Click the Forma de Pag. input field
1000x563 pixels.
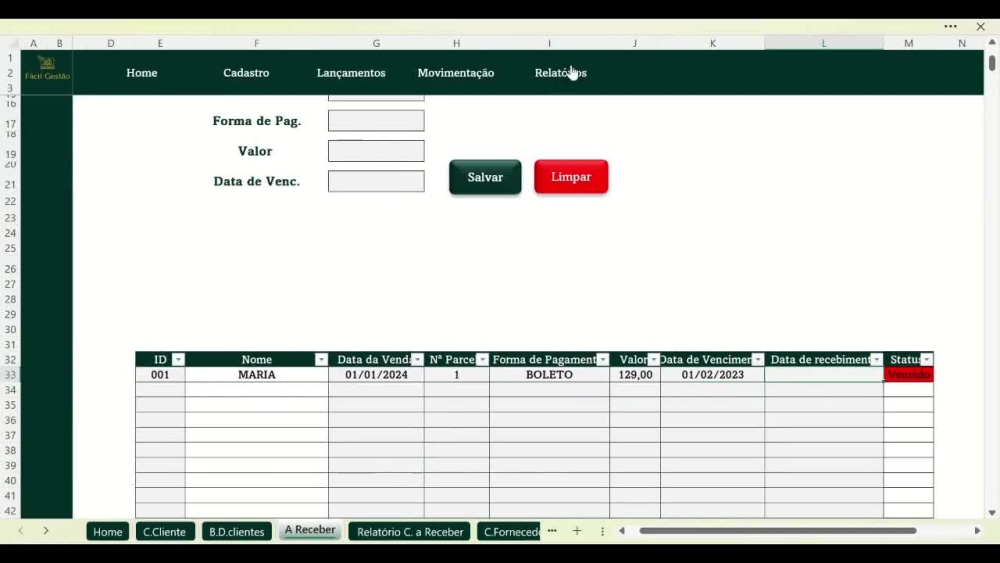point(376,121)
